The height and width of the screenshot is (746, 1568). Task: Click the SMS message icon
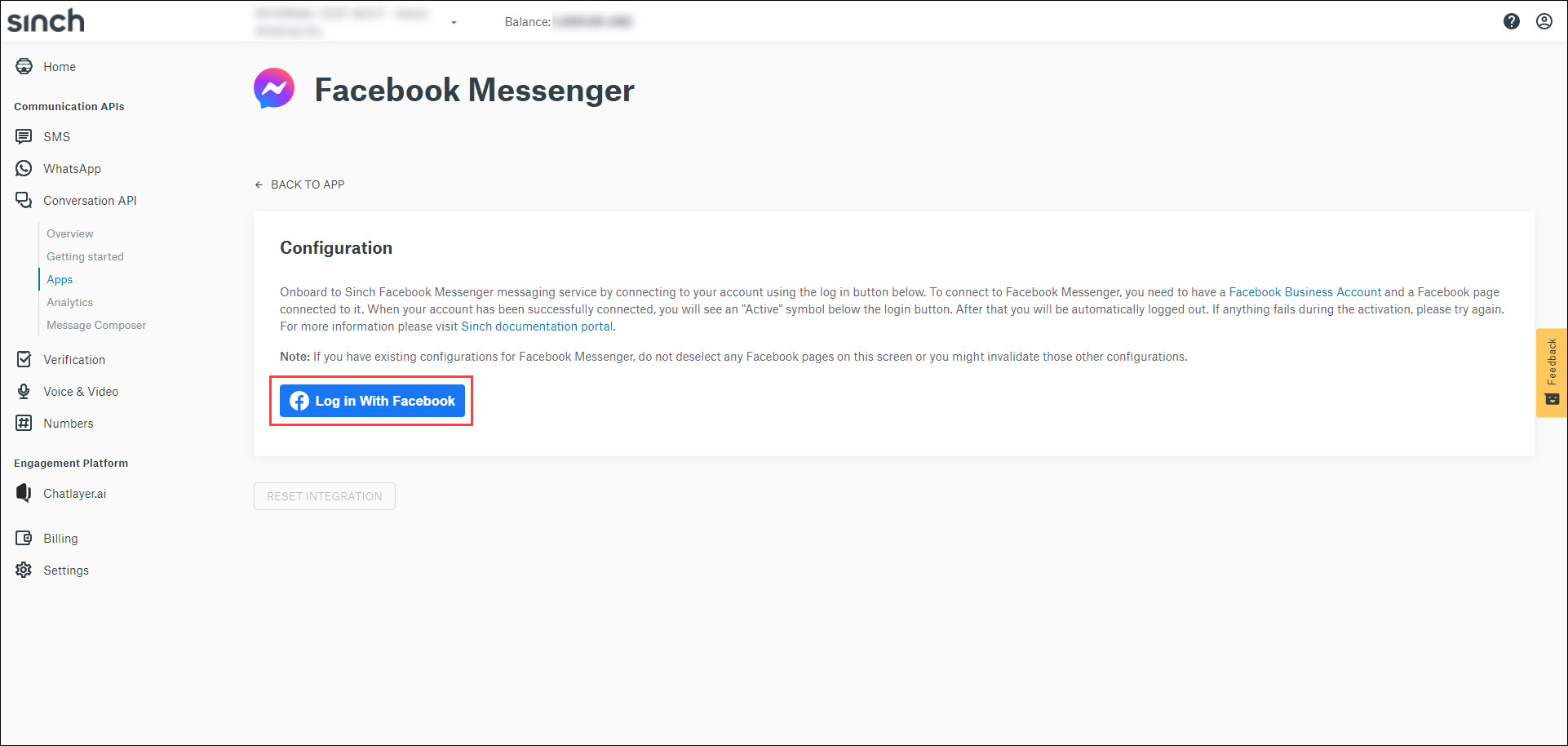pos(24,136)
